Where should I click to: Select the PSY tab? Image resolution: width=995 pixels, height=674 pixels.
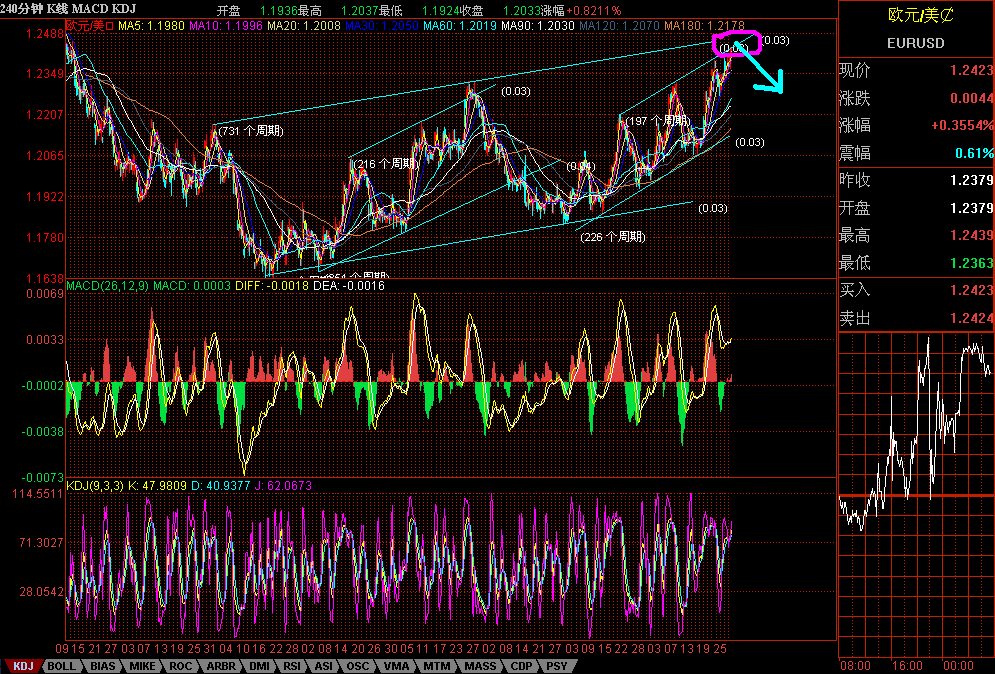click(557, 666)
